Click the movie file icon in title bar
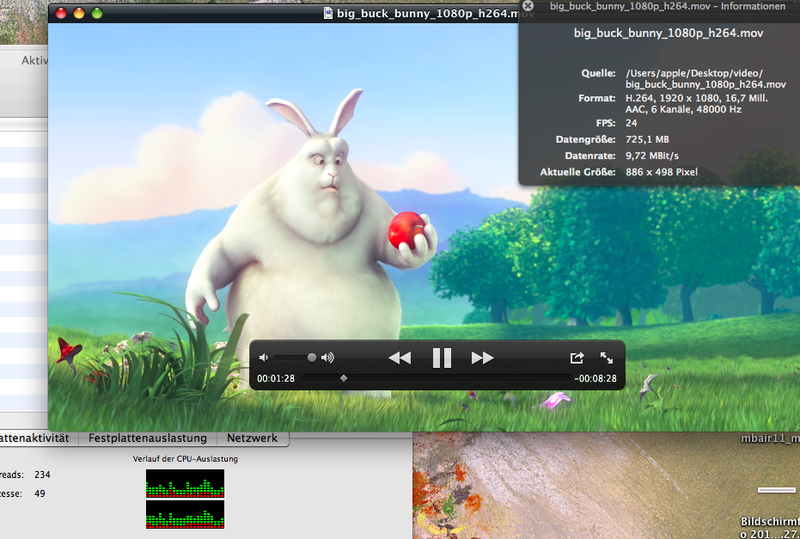The height and width of the screenshot is (539, 800). (329, 13)
